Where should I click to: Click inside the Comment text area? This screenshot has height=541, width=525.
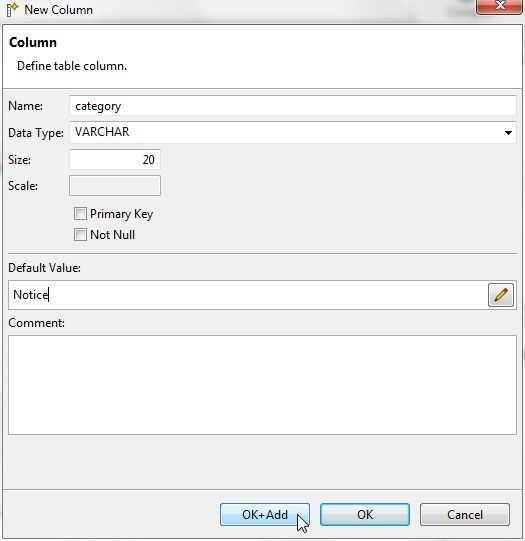click(x=262, y=385)
